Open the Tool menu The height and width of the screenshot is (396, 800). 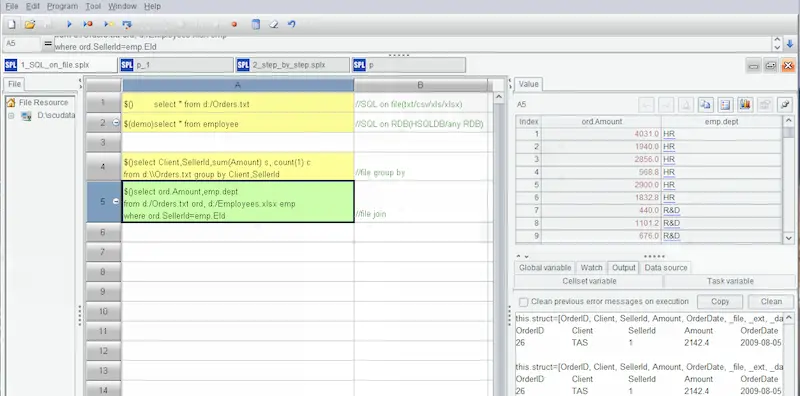pos(93,6)
